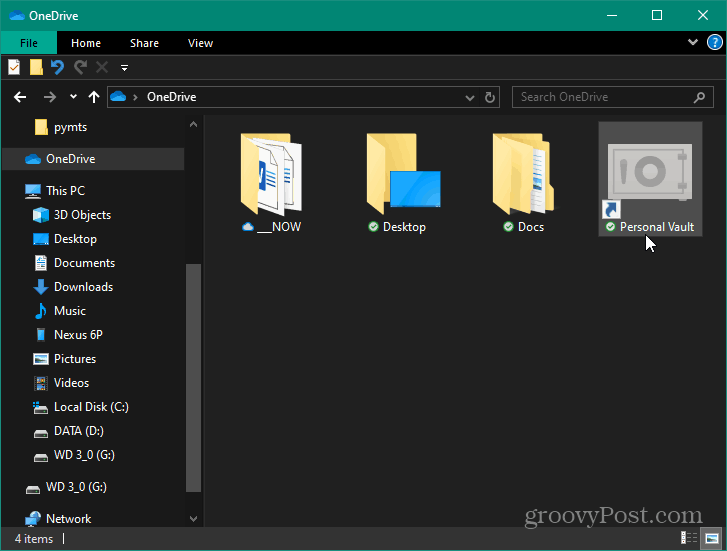Switch to Large icons view in status bar
727x551 pixels.
[712, 538]
